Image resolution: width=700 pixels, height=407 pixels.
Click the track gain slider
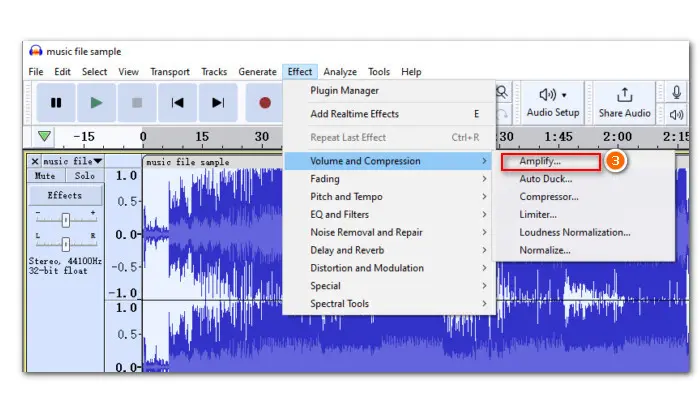[x=65, y=217]
